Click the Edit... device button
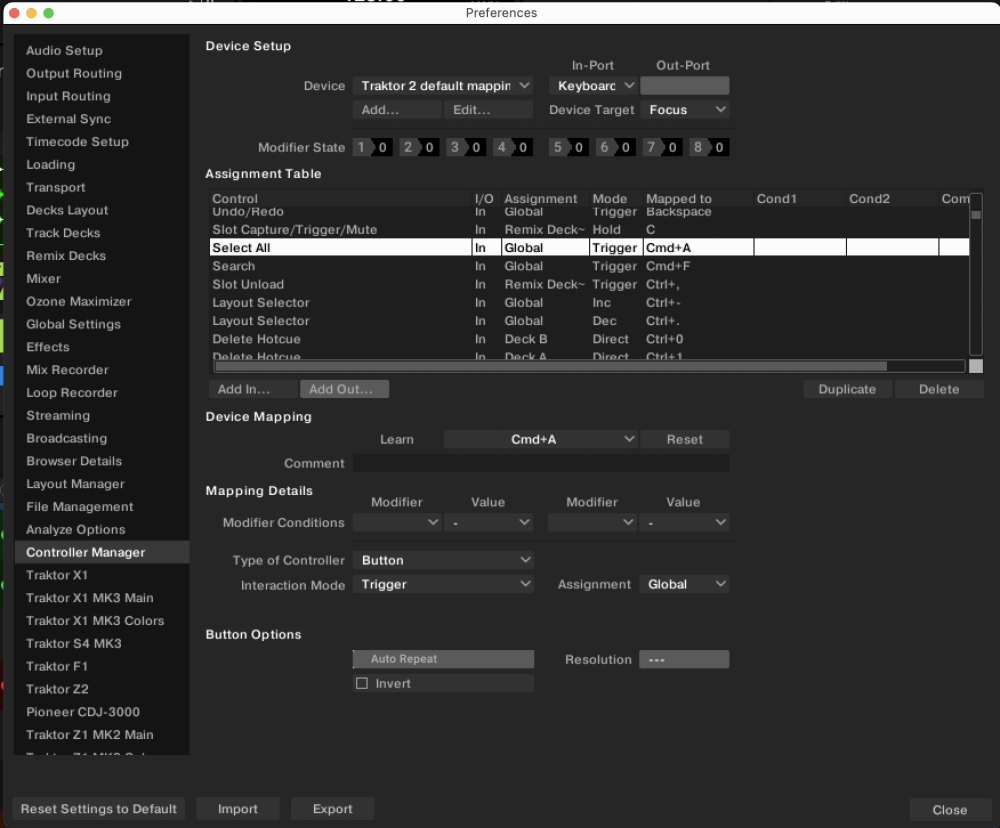1000x828 pixels. (x=489, y=110)
